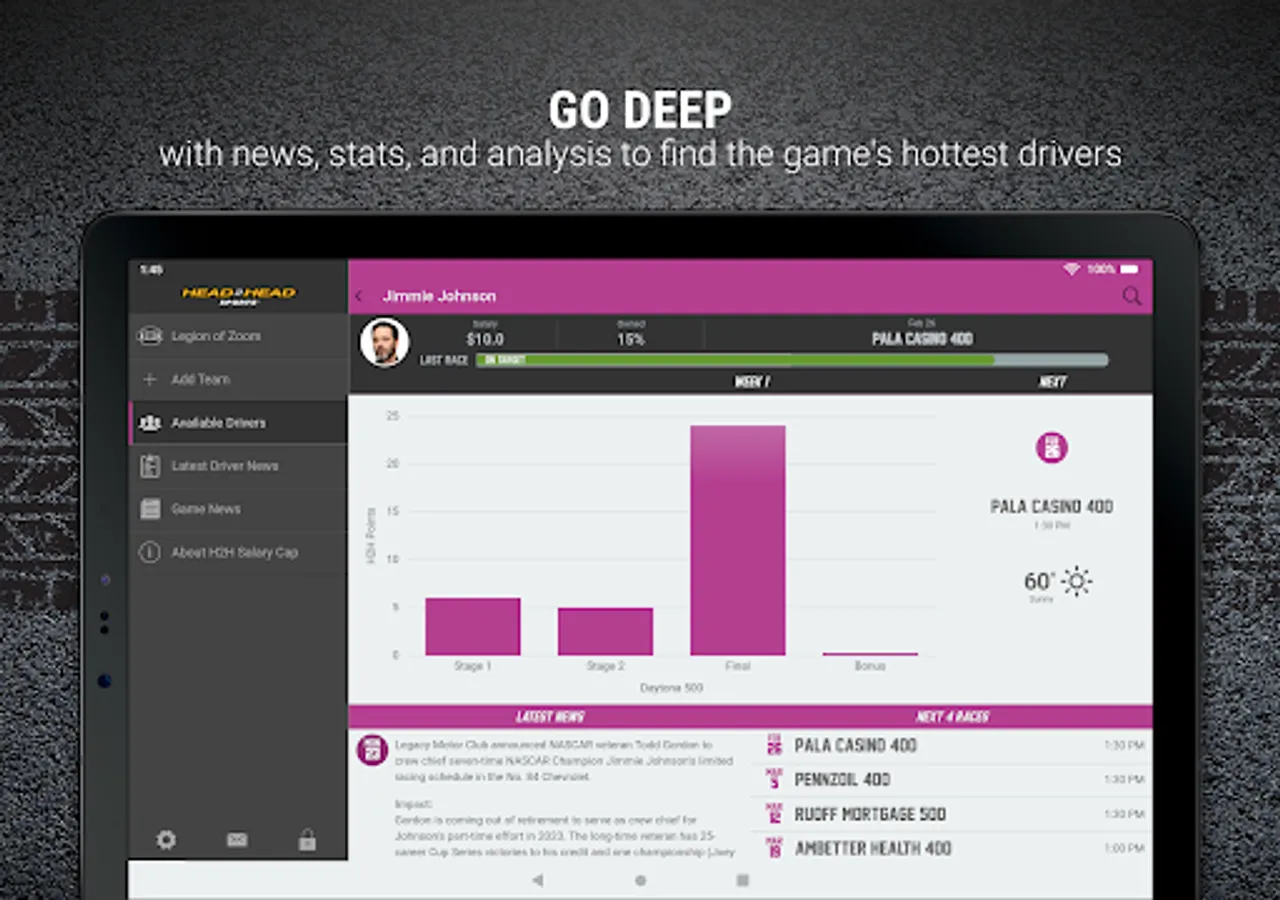Tap the calendar badge above Pala Casino 400
This screenshot has height=900, width=1280.
[1051, 447]
